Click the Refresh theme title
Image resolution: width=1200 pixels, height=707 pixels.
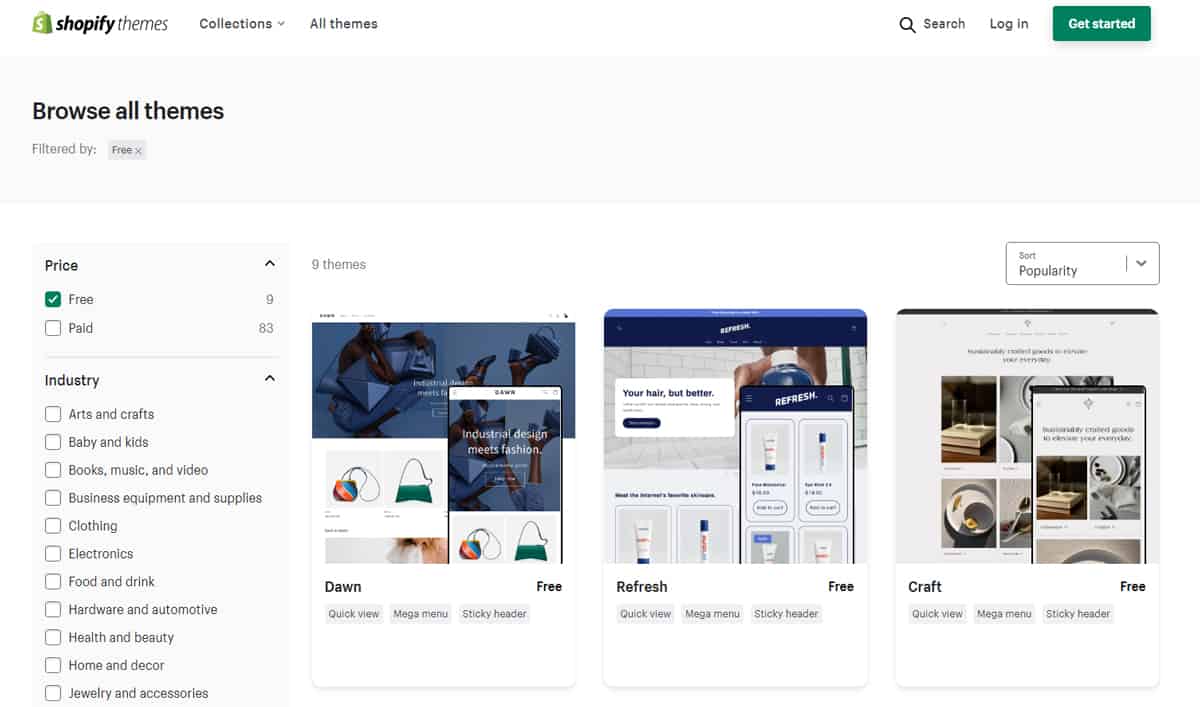pos(641,587)
